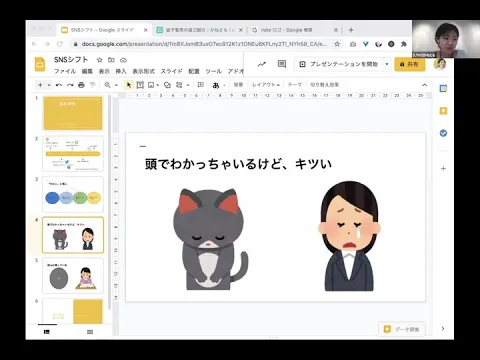
Task: Open comment history icon near share
Action: point(282,64)
